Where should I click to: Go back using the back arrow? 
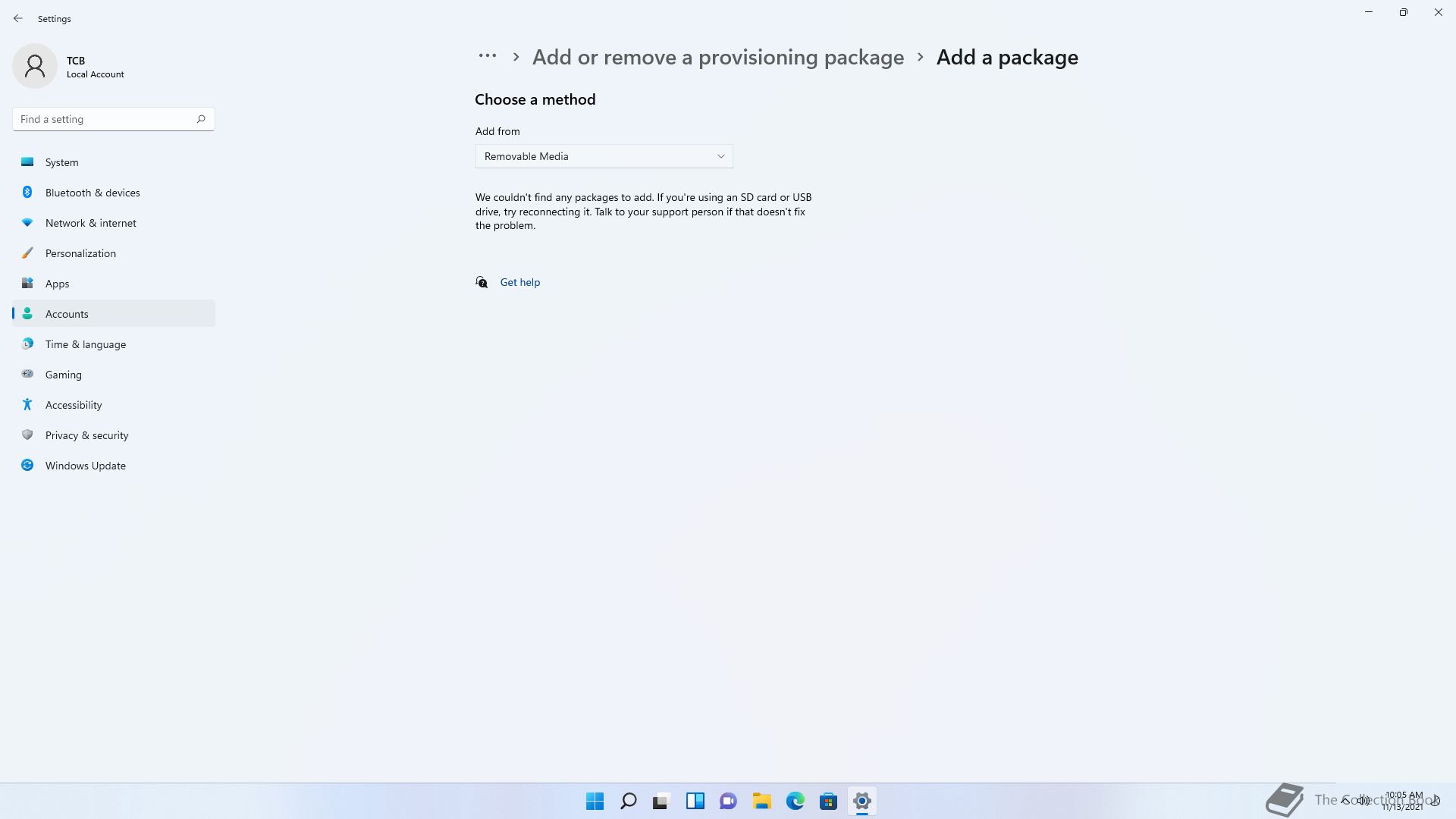pos(18,18)
